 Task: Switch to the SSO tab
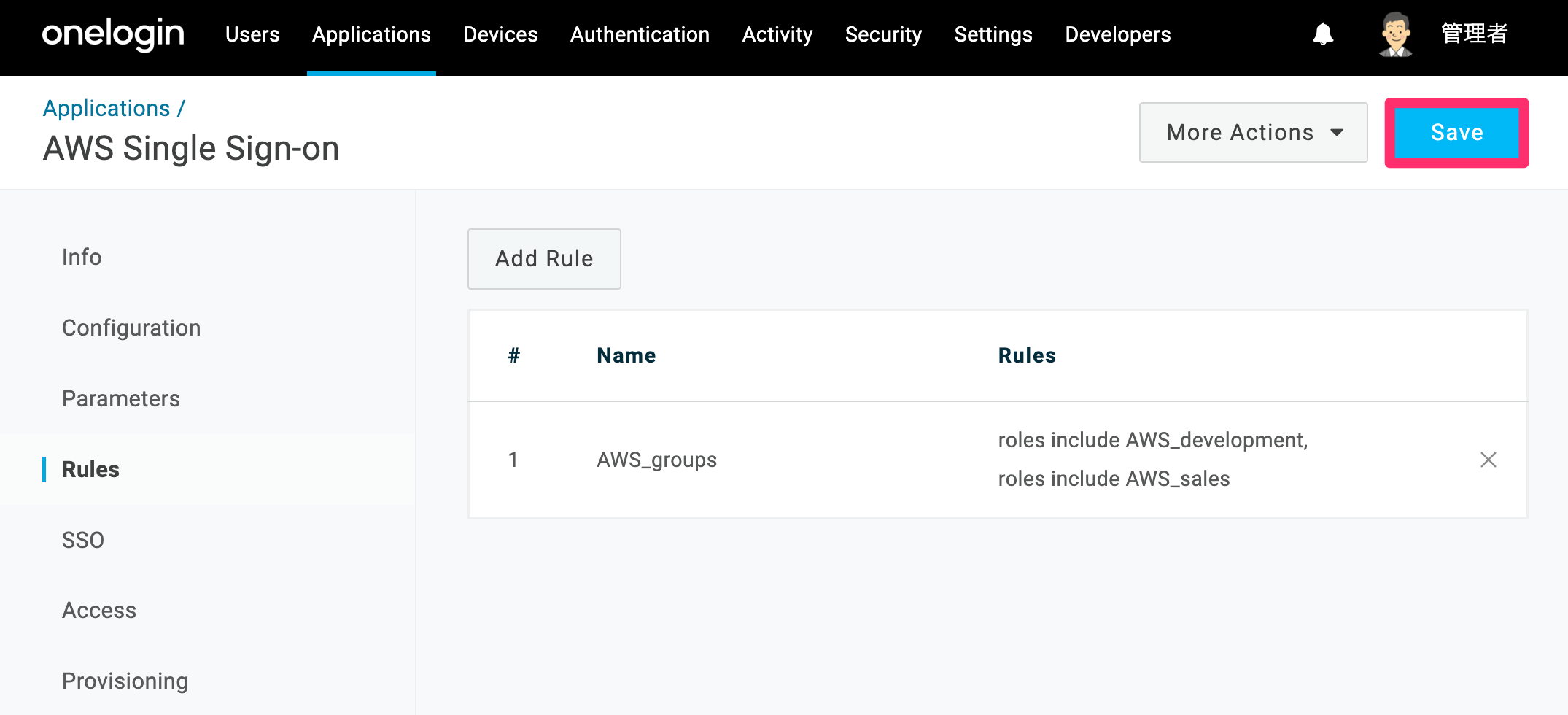coord(83,540)
